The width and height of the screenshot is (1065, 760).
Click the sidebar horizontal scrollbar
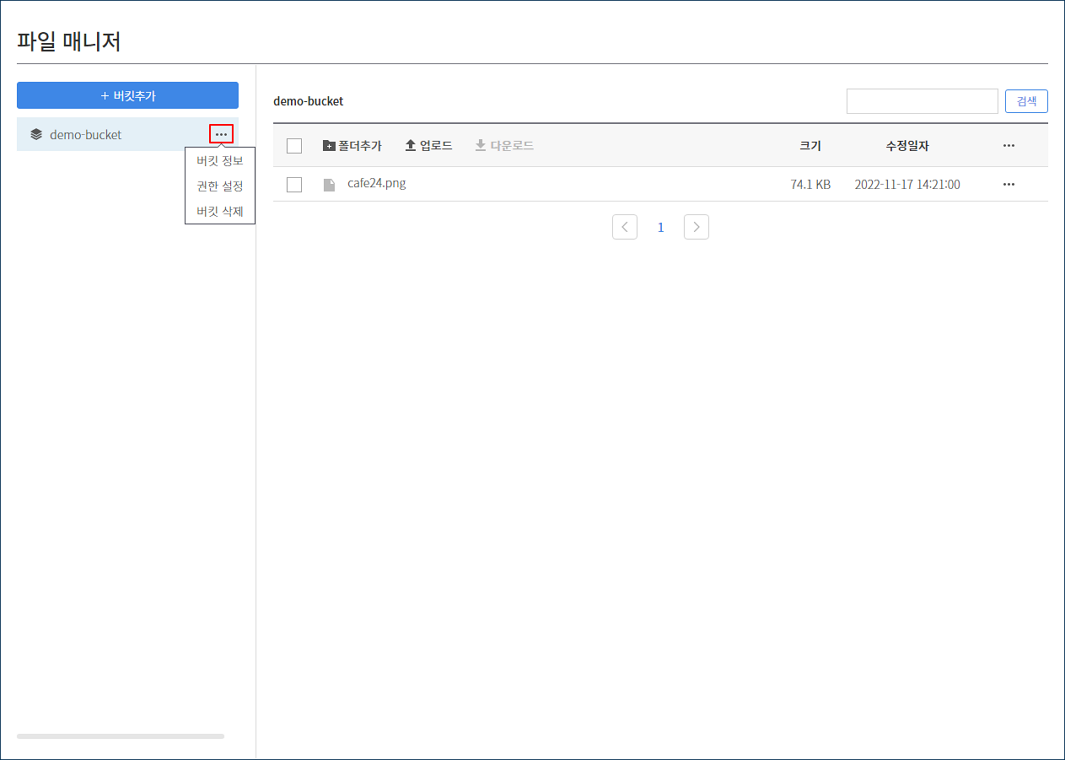120,736
